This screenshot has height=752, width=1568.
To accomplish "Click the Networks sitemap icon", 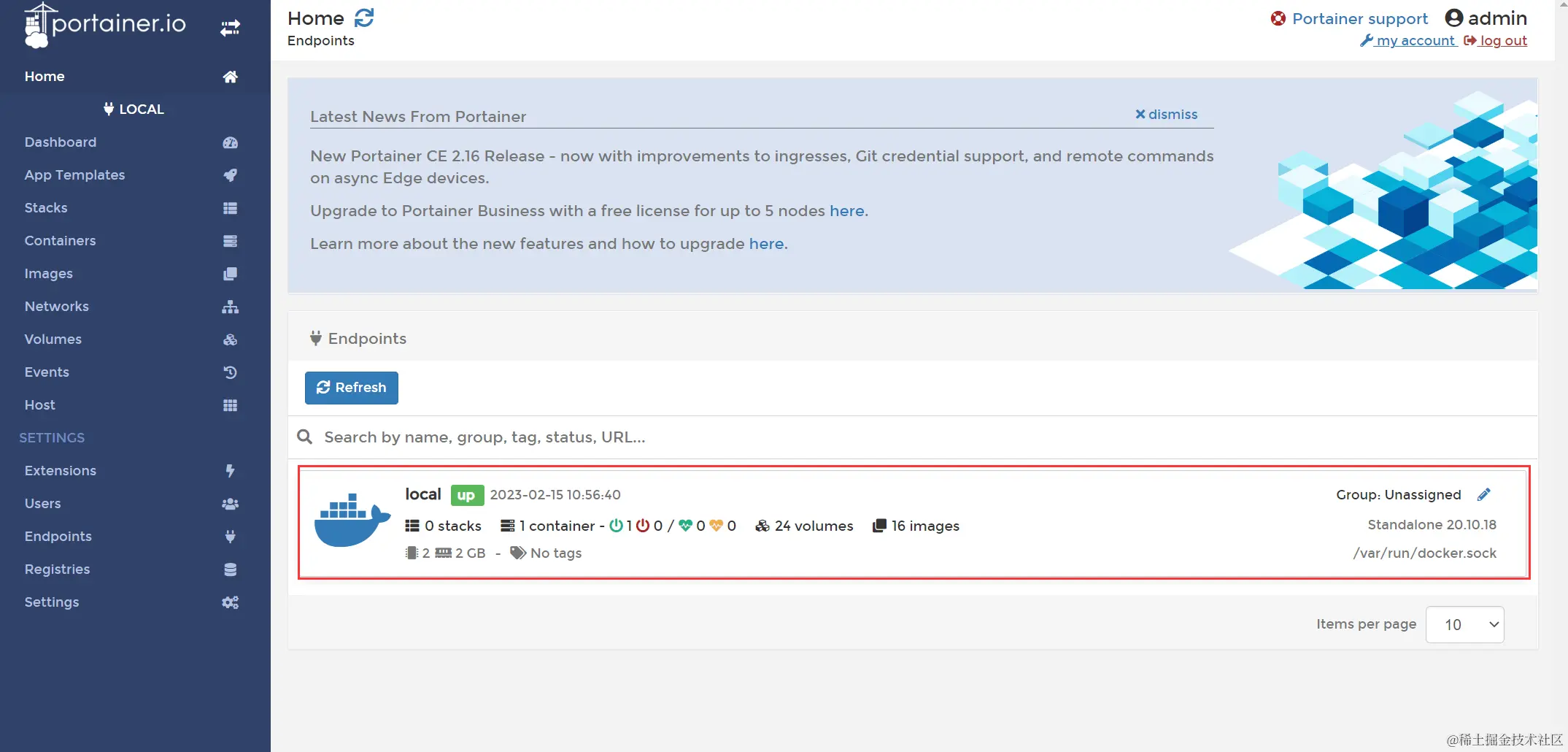I will point(230,307).
